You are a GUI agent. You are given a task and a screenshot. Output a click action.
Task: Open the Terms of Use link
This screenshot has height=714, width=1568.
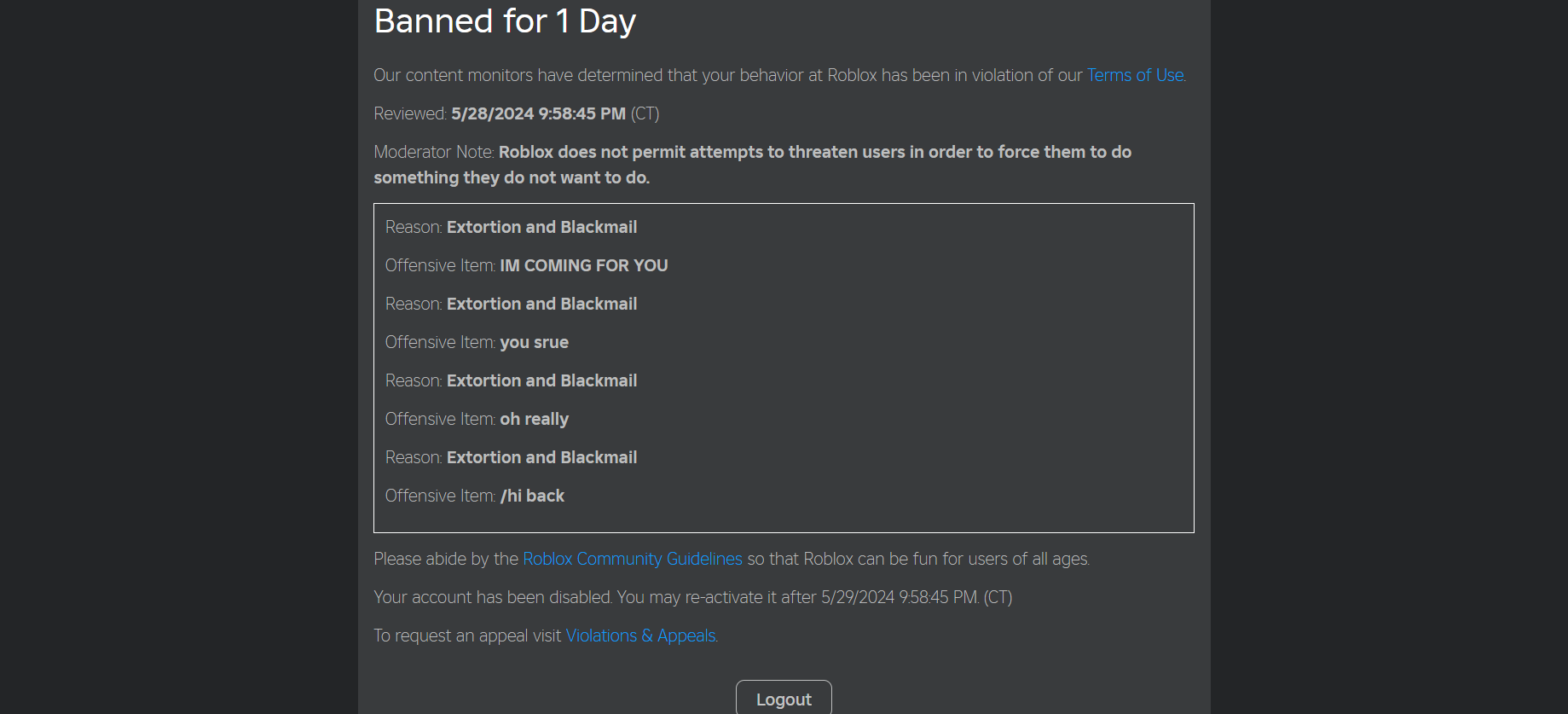pyautogui.click(x=1134, y=75)
